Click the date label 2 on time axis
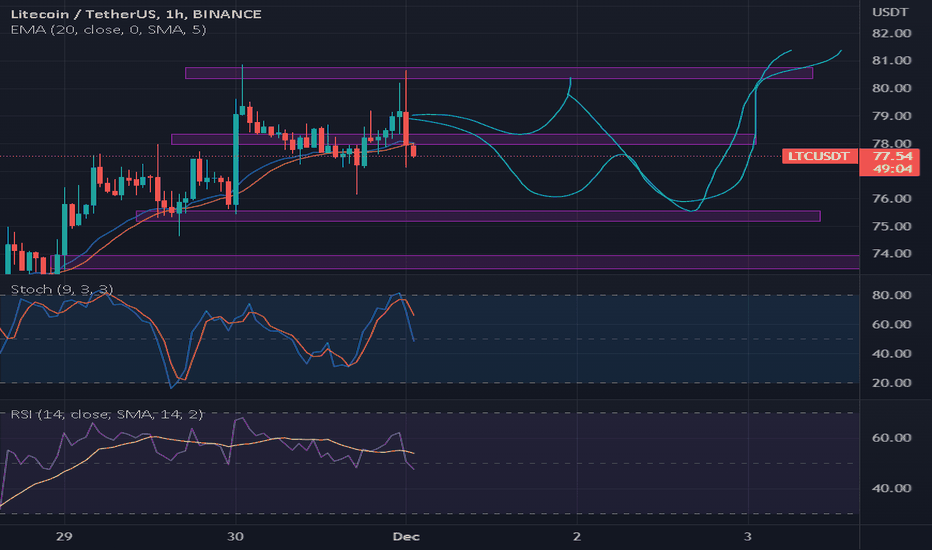 [577, 536]
